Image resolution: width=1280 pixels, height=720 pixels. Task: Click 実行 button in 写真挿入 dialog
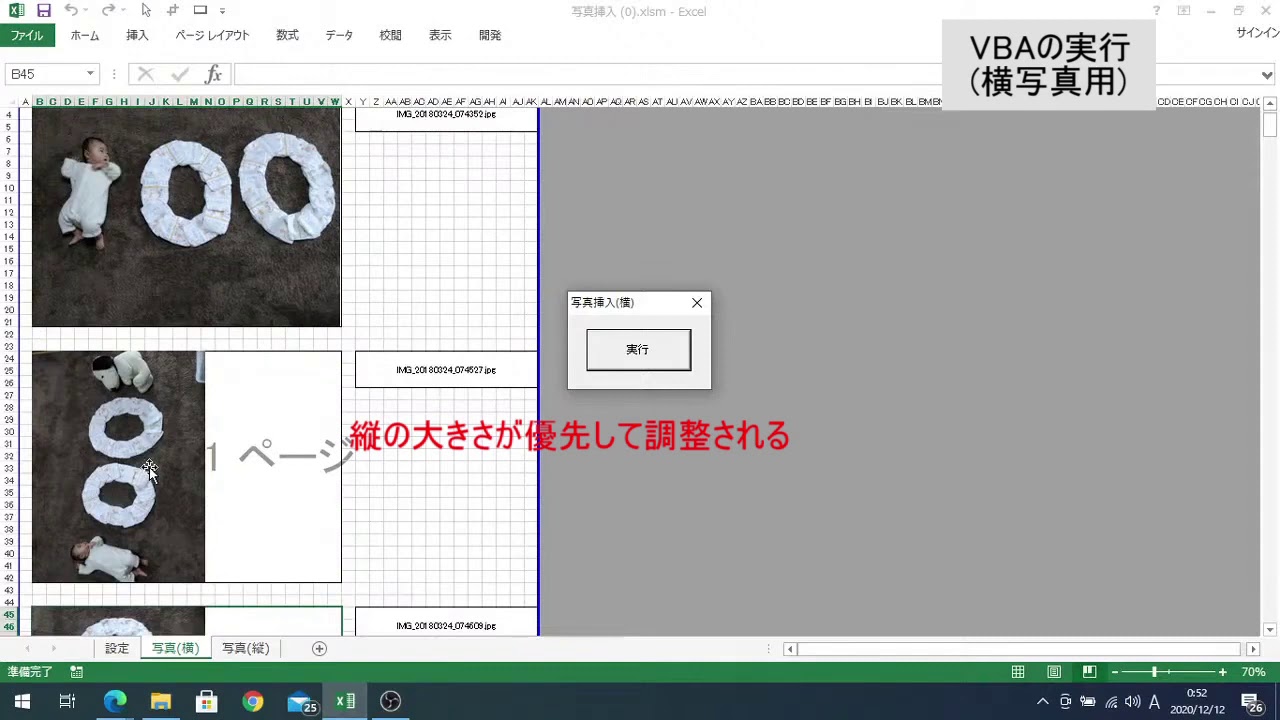pyautogui.click(x=638, y=350)
